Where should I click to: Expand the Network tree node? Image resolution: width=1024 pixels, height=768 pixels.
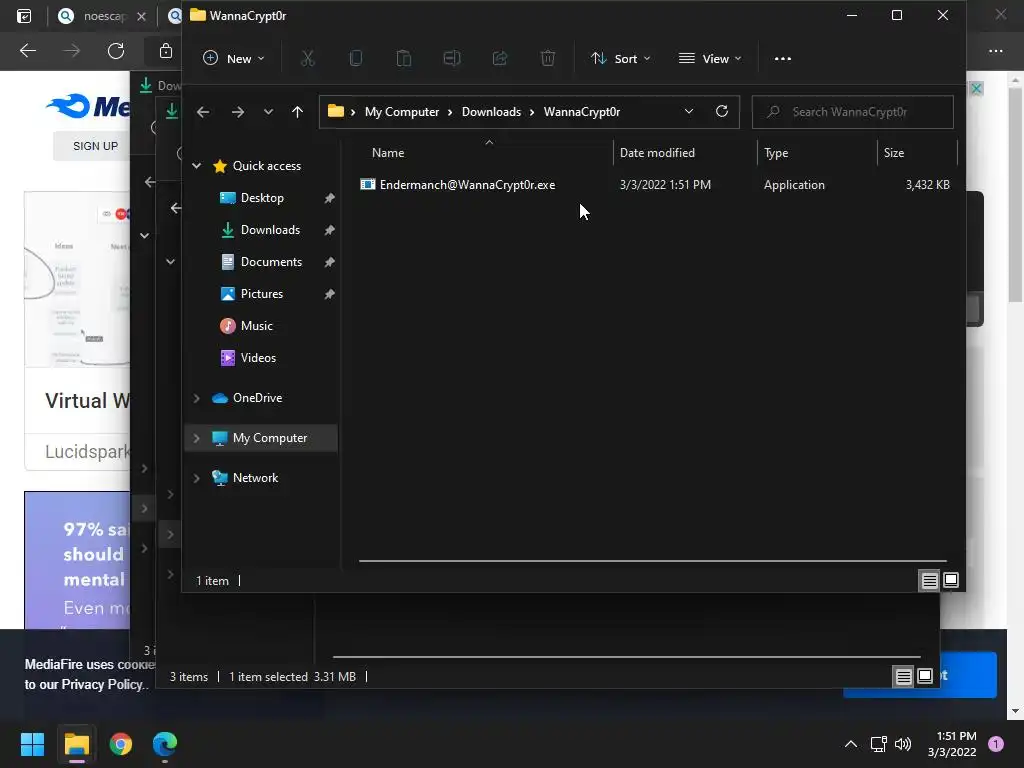(x=197, y=478)
